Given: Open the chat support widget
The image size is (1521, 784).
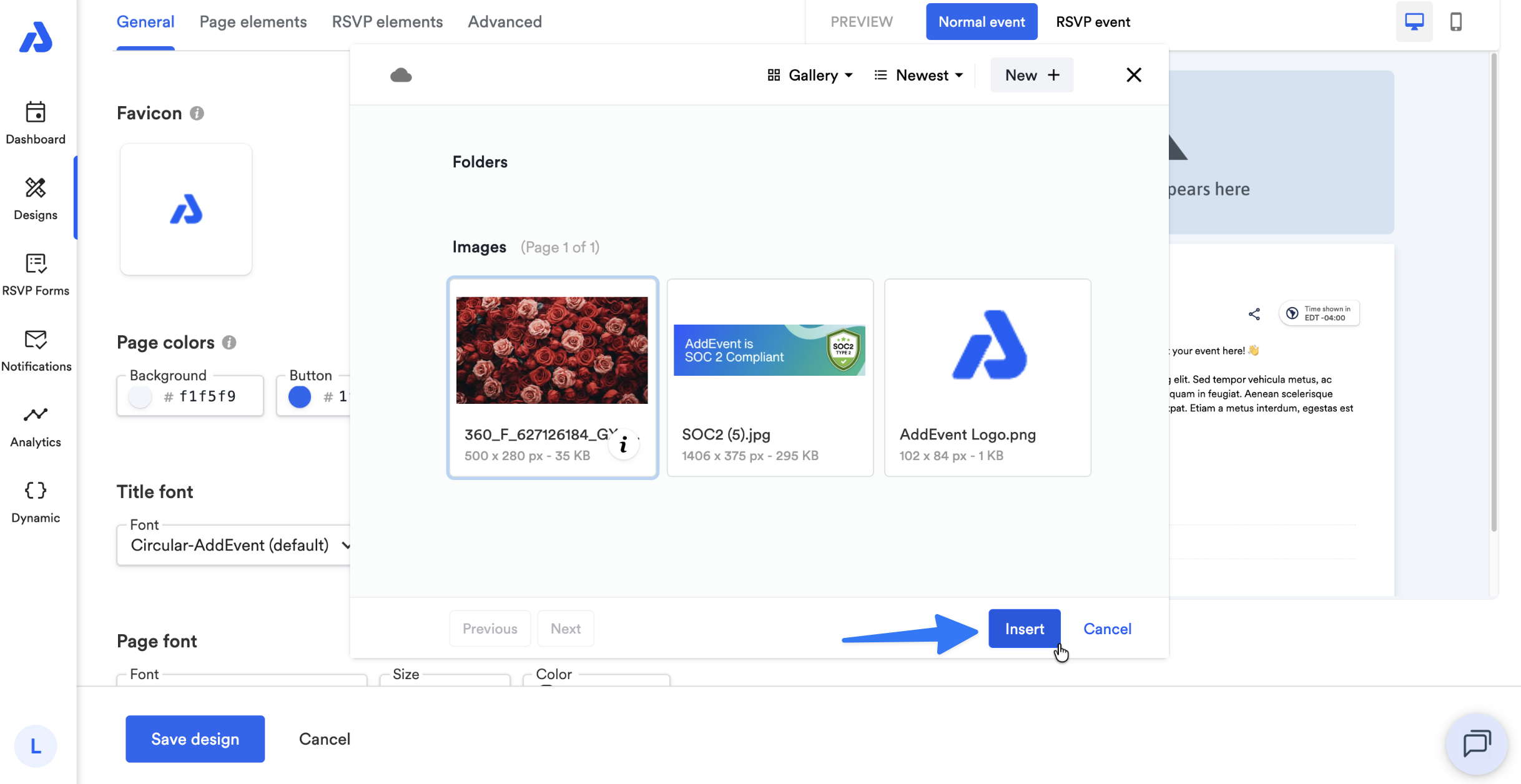Looking at the screenshot, I should click(1477, 744).
